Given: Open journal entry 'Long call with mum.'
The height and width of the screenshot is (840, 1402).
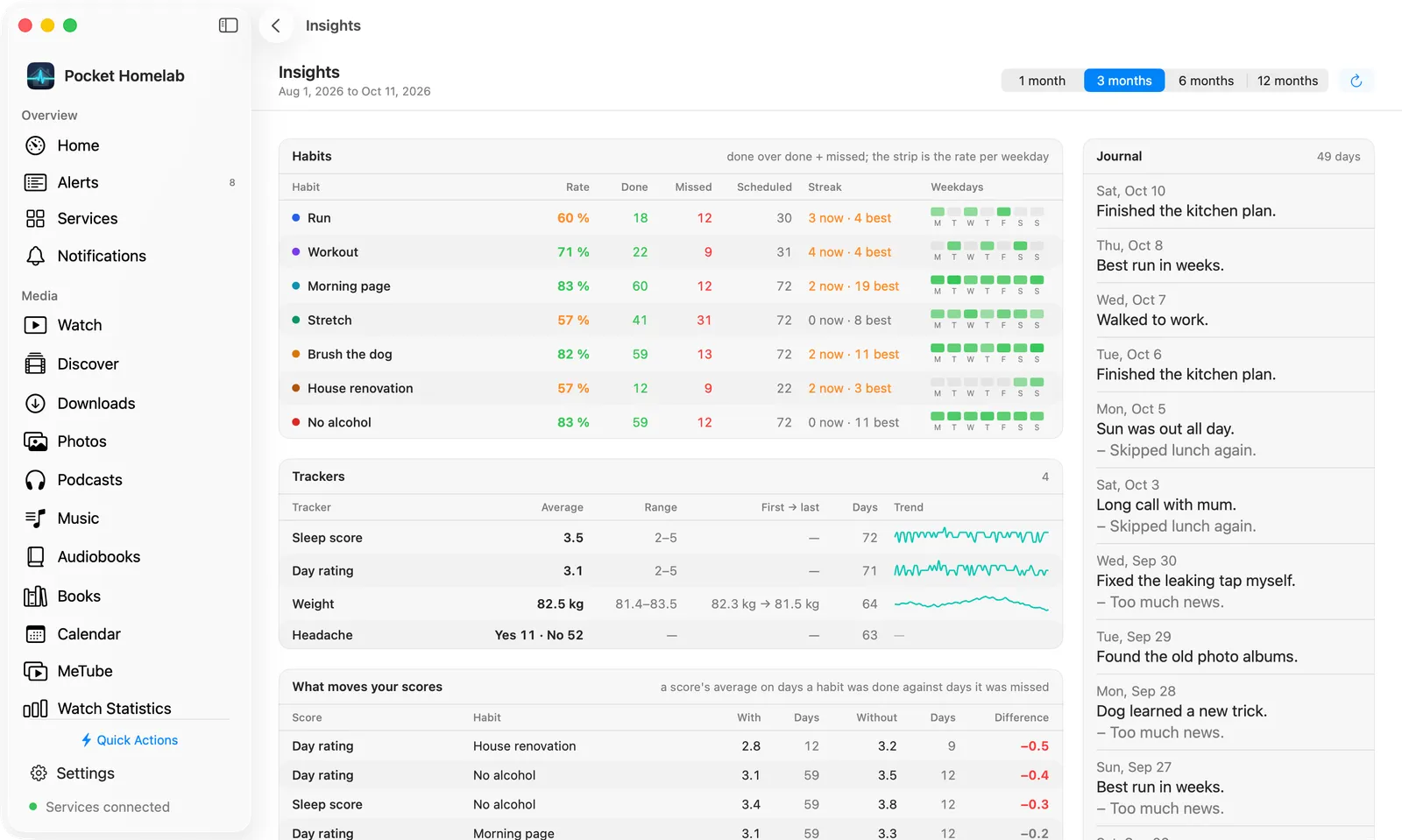Looking at the screenshot, I should pos(1166,505).
